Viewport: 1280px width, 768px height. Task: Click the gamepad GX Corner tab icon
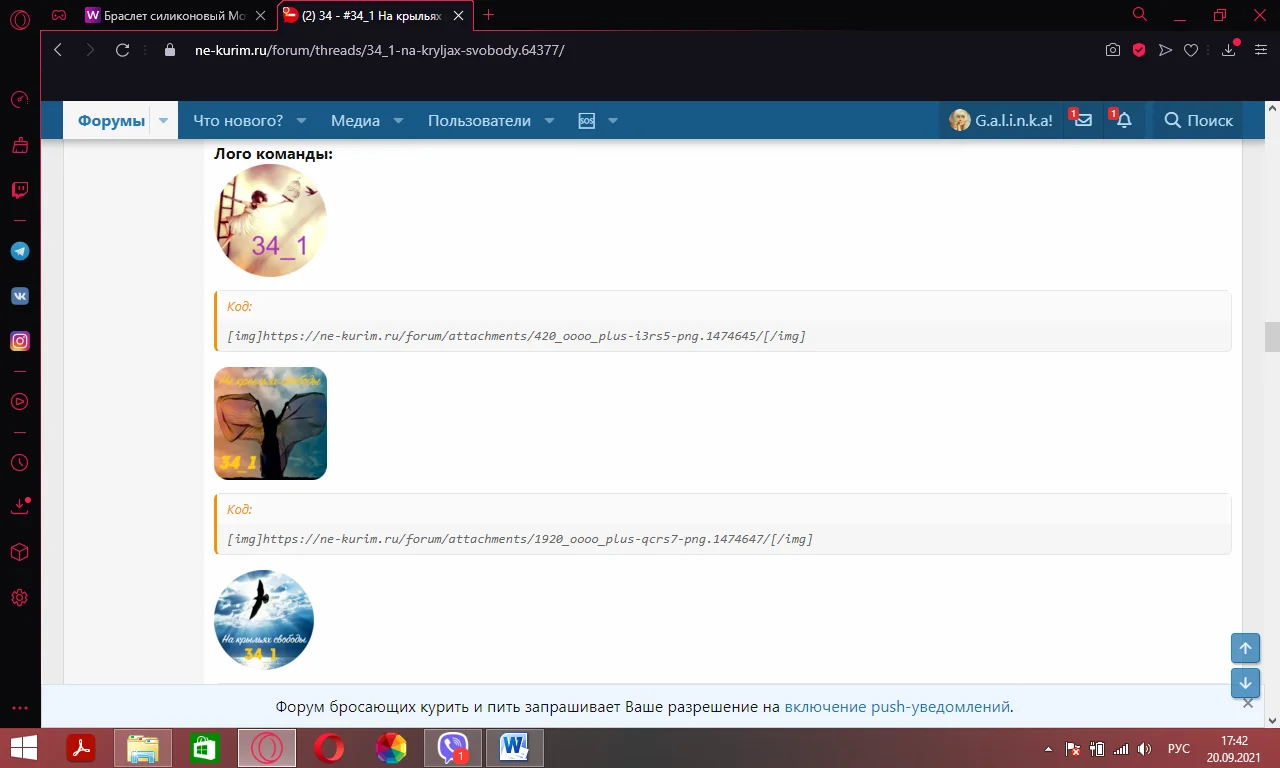60,15
